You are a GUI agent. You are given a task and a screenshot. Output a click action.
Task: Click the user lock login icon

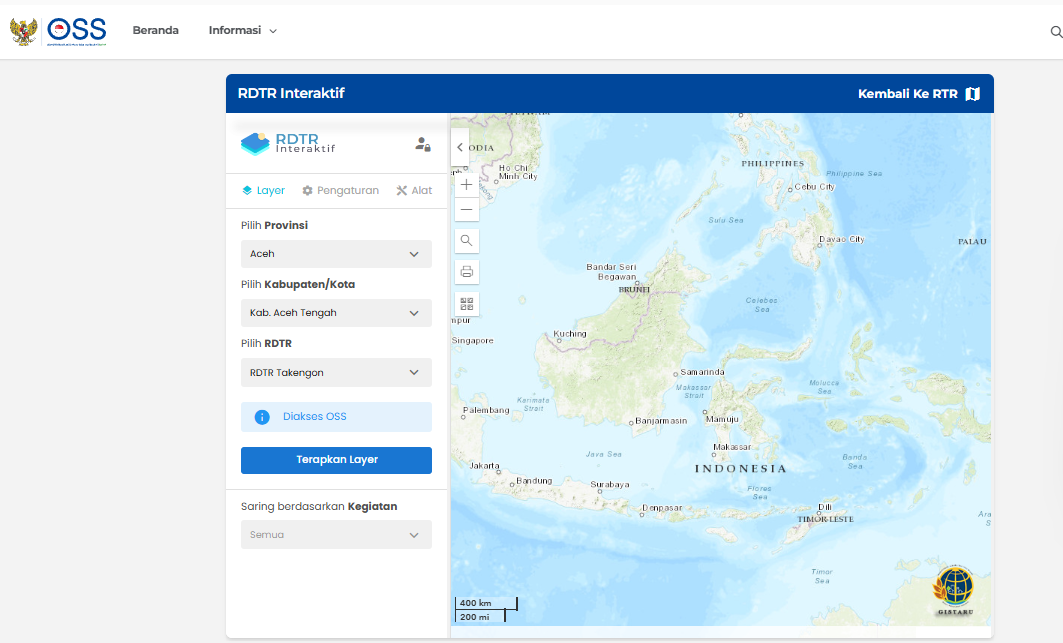point(422,144)
